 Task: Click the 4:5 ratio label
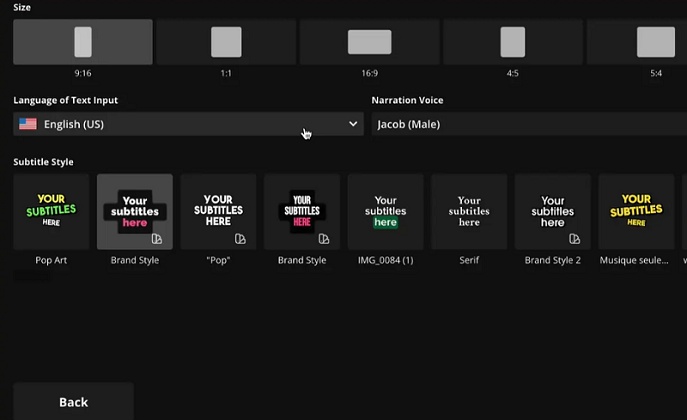513,73
